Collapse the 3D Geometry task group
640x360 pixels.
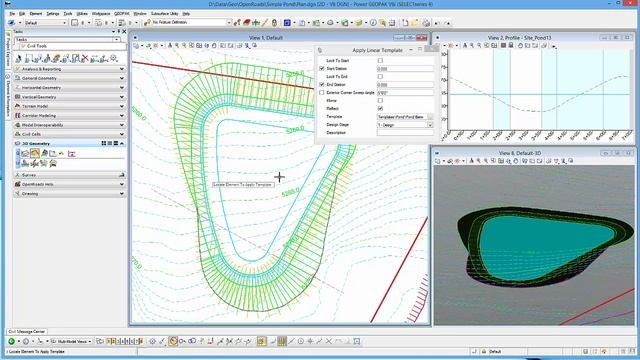122,143
